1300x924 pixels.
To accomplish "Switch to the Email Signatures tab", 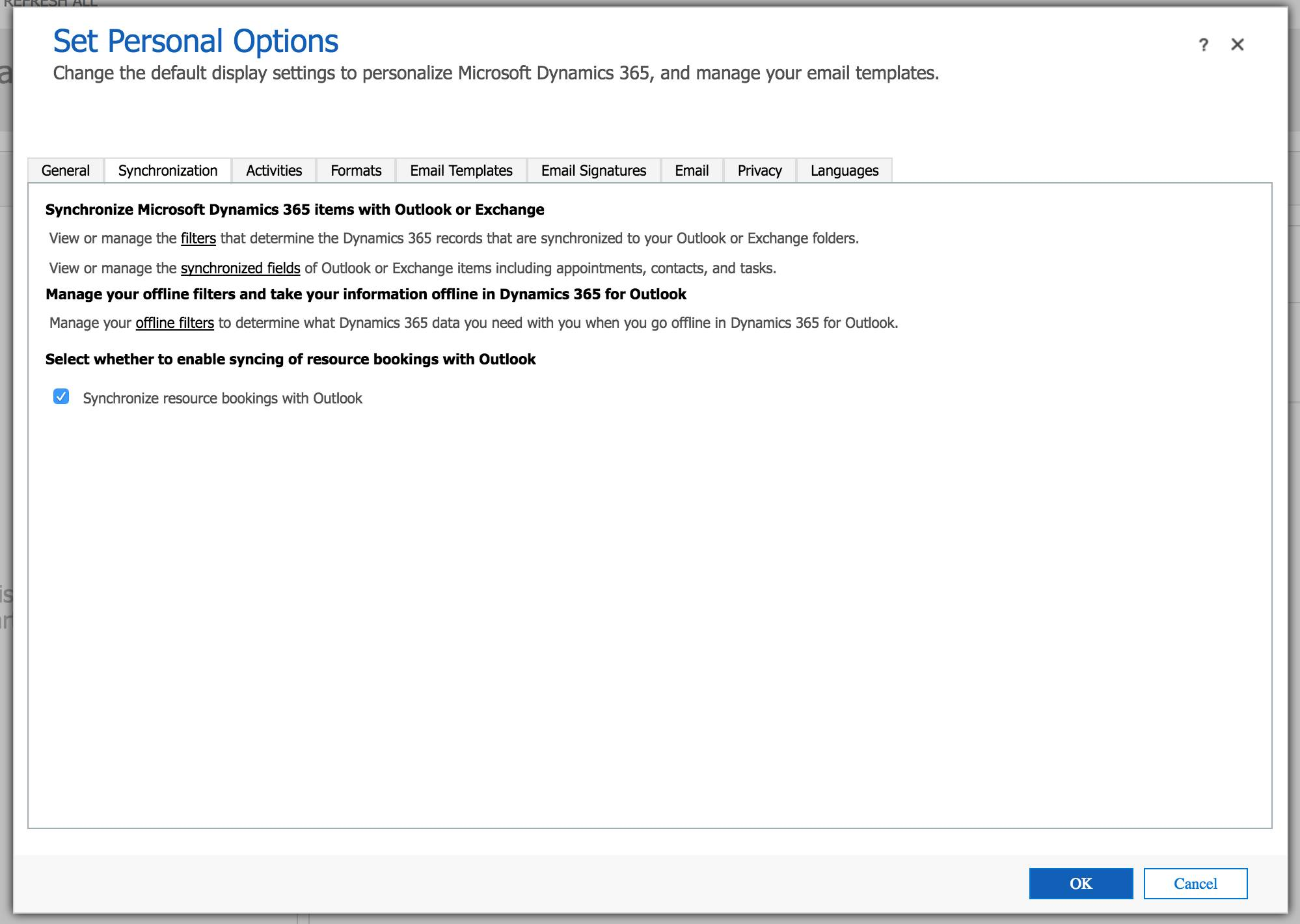I will point(593,170).
